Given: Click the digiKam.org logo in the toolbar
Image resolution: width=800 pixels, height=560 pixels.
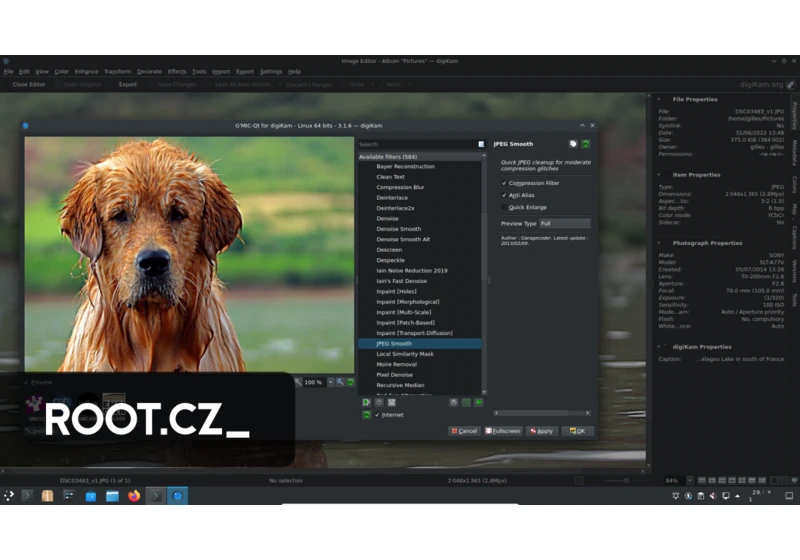Looking at the screenshot, I should [767, 84].
